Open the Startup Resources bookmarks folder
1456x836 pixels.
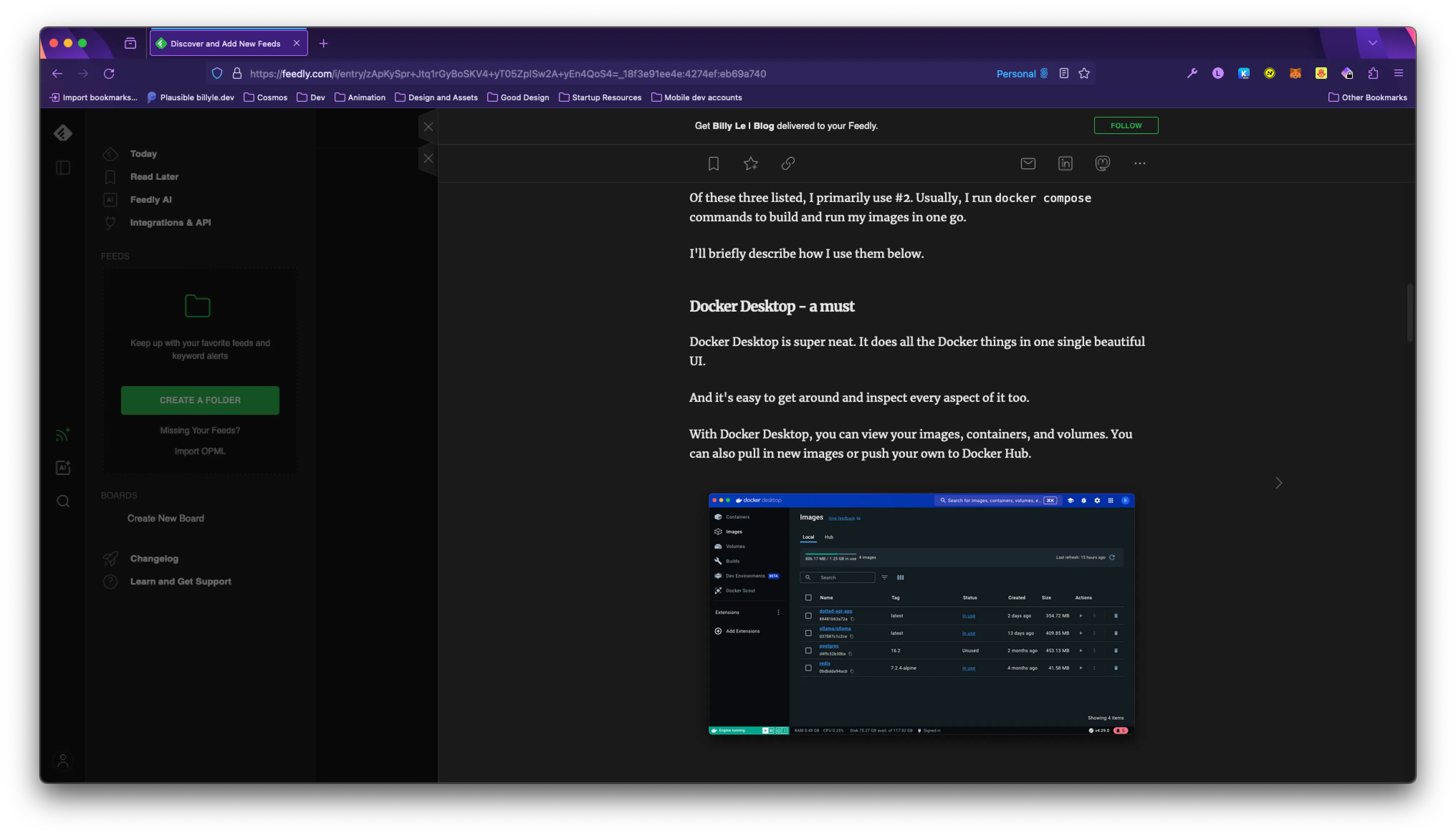[600, 98]
